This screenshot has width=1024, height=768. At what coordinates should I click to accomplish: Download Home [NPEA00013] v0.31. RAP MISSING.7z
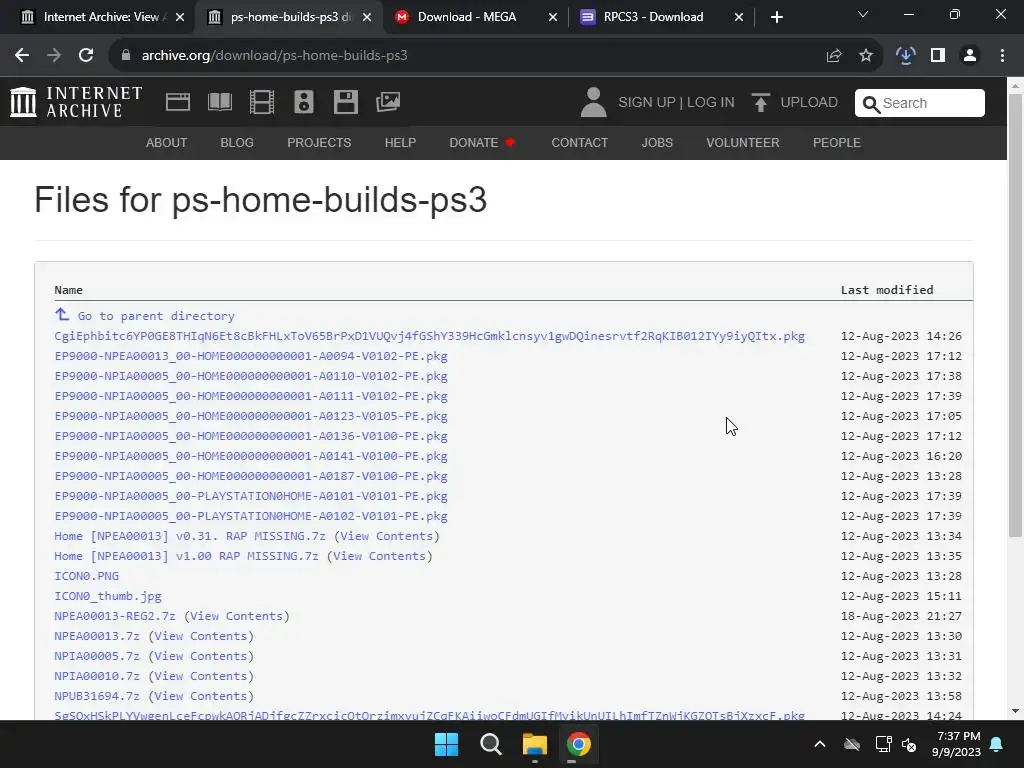(189, 536)
